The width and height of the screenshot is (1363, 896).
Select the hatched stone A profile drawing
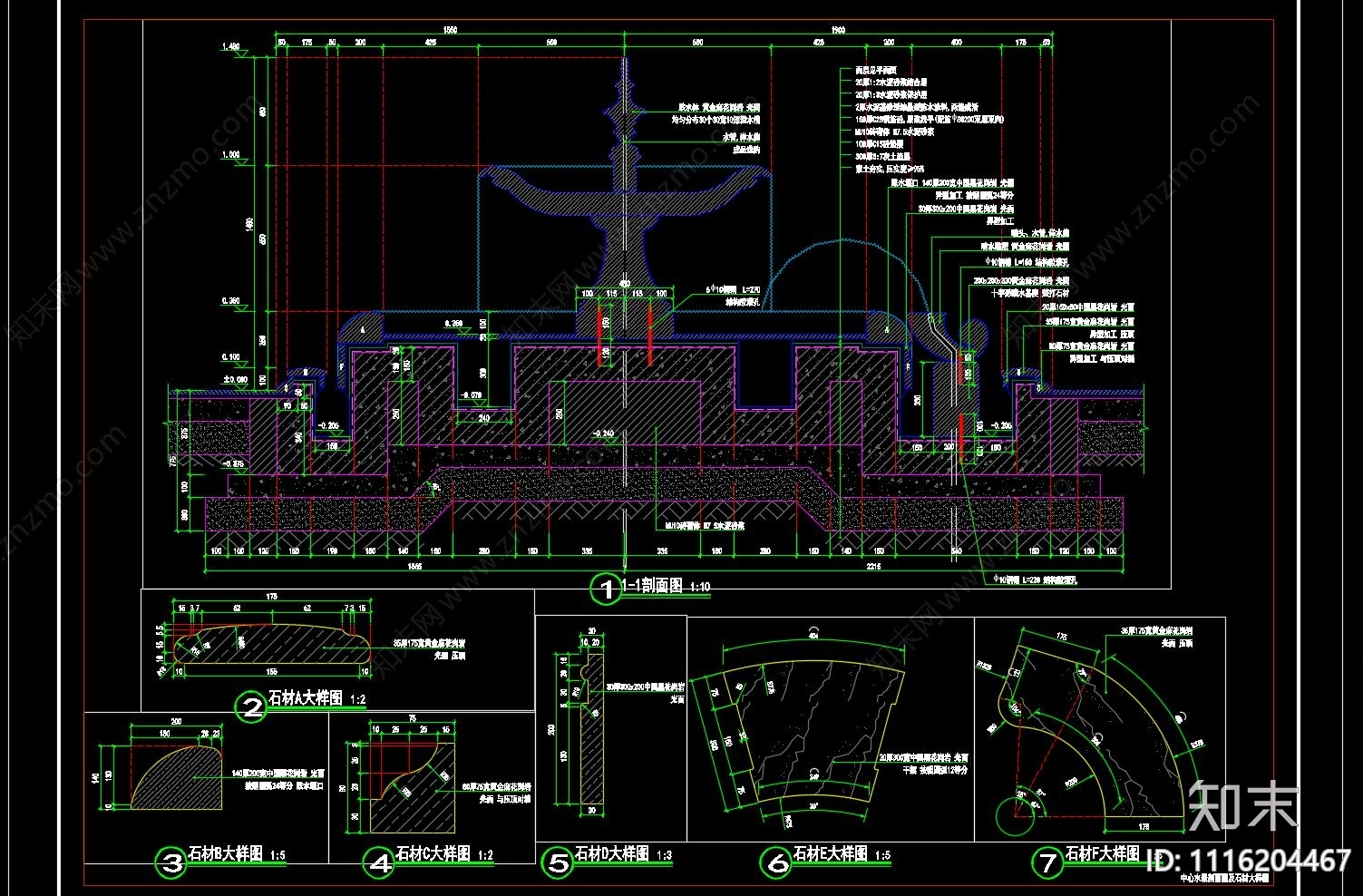click(272, 645)
